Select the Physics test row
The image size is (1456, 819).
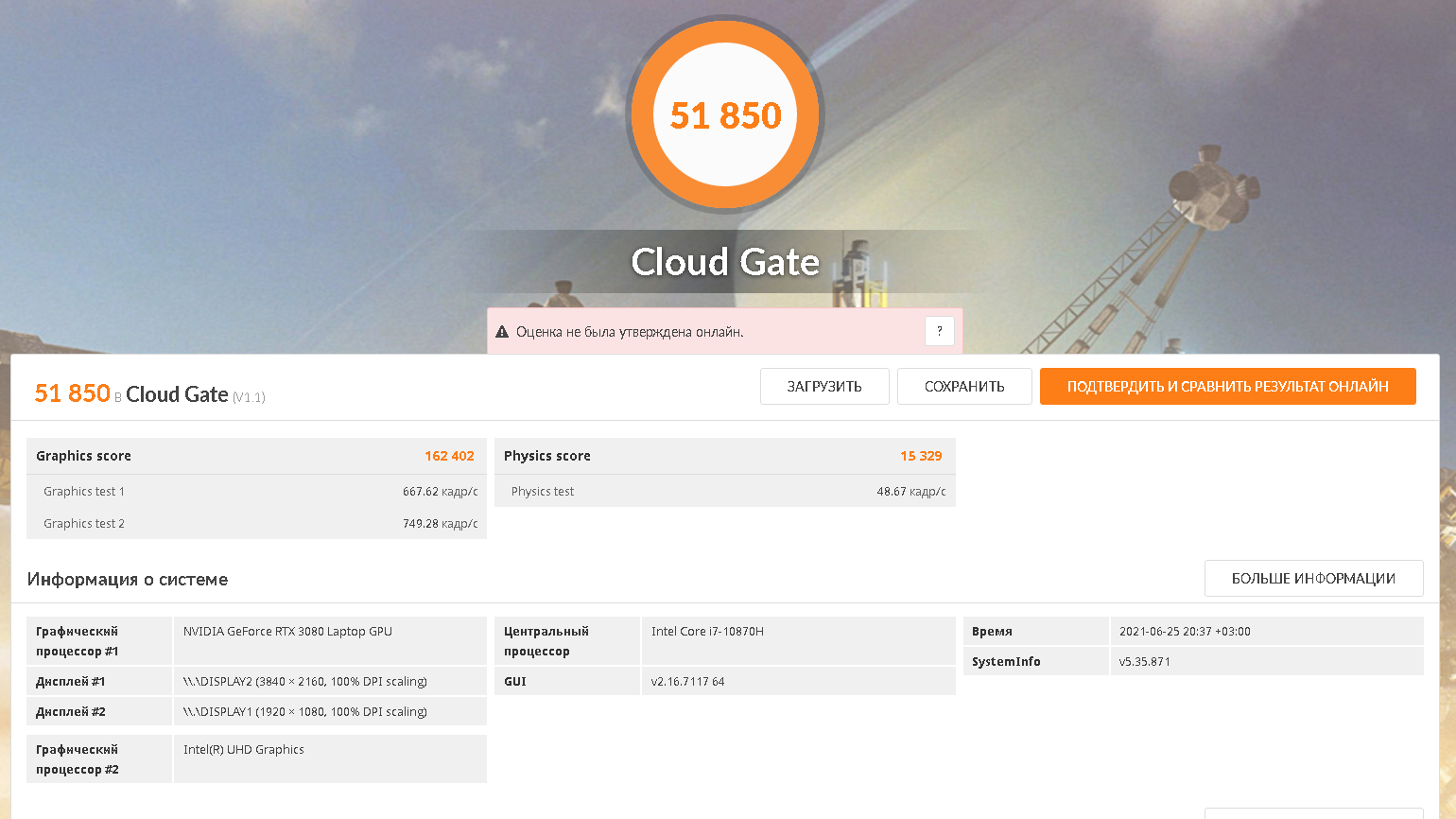click(725, 491)
